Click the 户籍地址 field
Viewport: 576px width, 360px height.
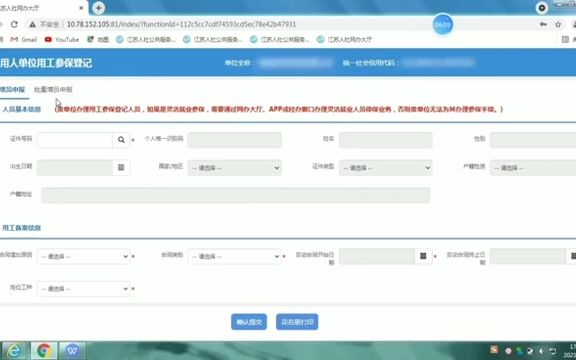pyautogui.click(x=235, y=195)
